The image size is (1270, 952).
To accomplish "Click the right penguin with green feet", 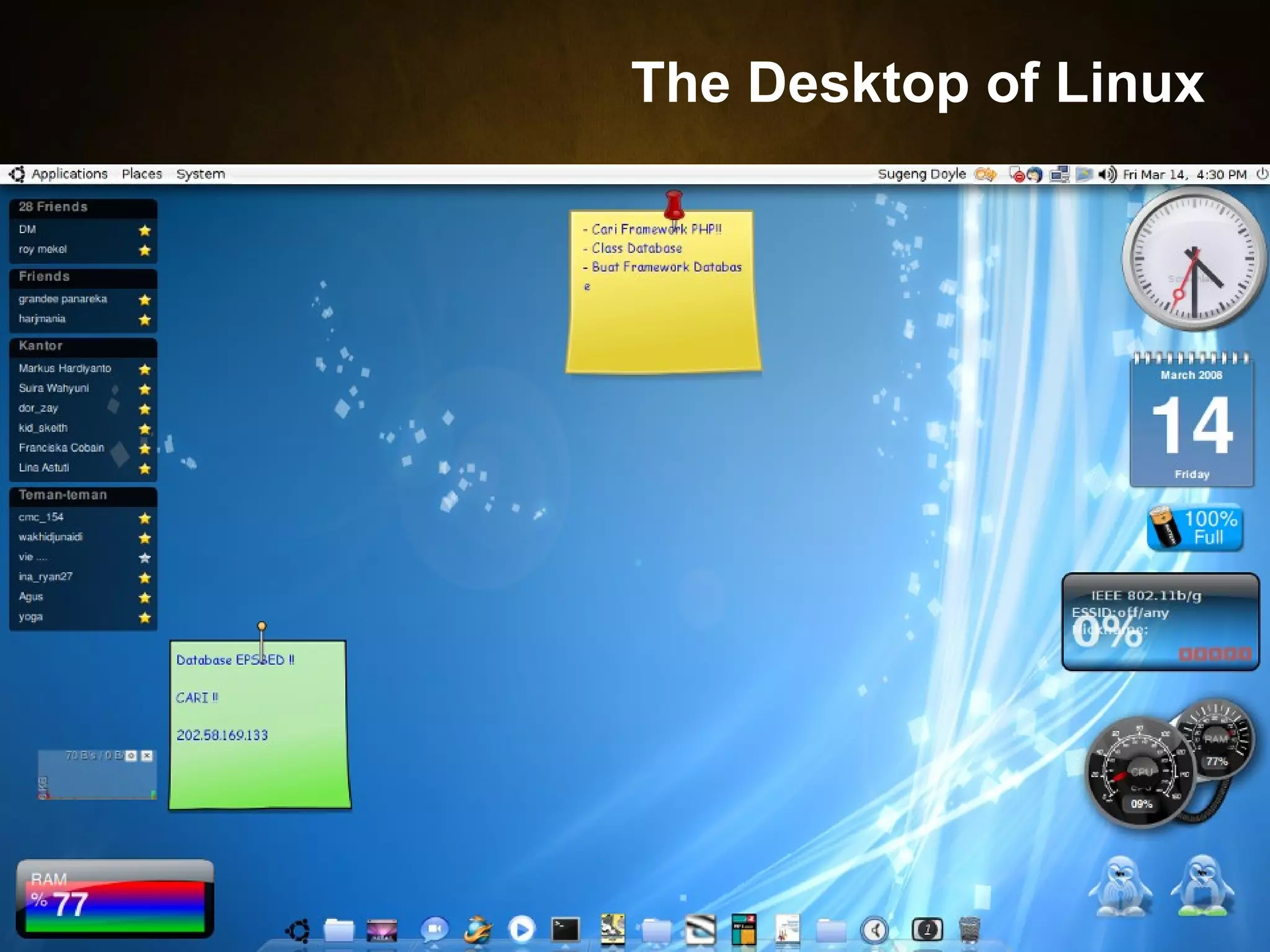I will (1202, 885).
